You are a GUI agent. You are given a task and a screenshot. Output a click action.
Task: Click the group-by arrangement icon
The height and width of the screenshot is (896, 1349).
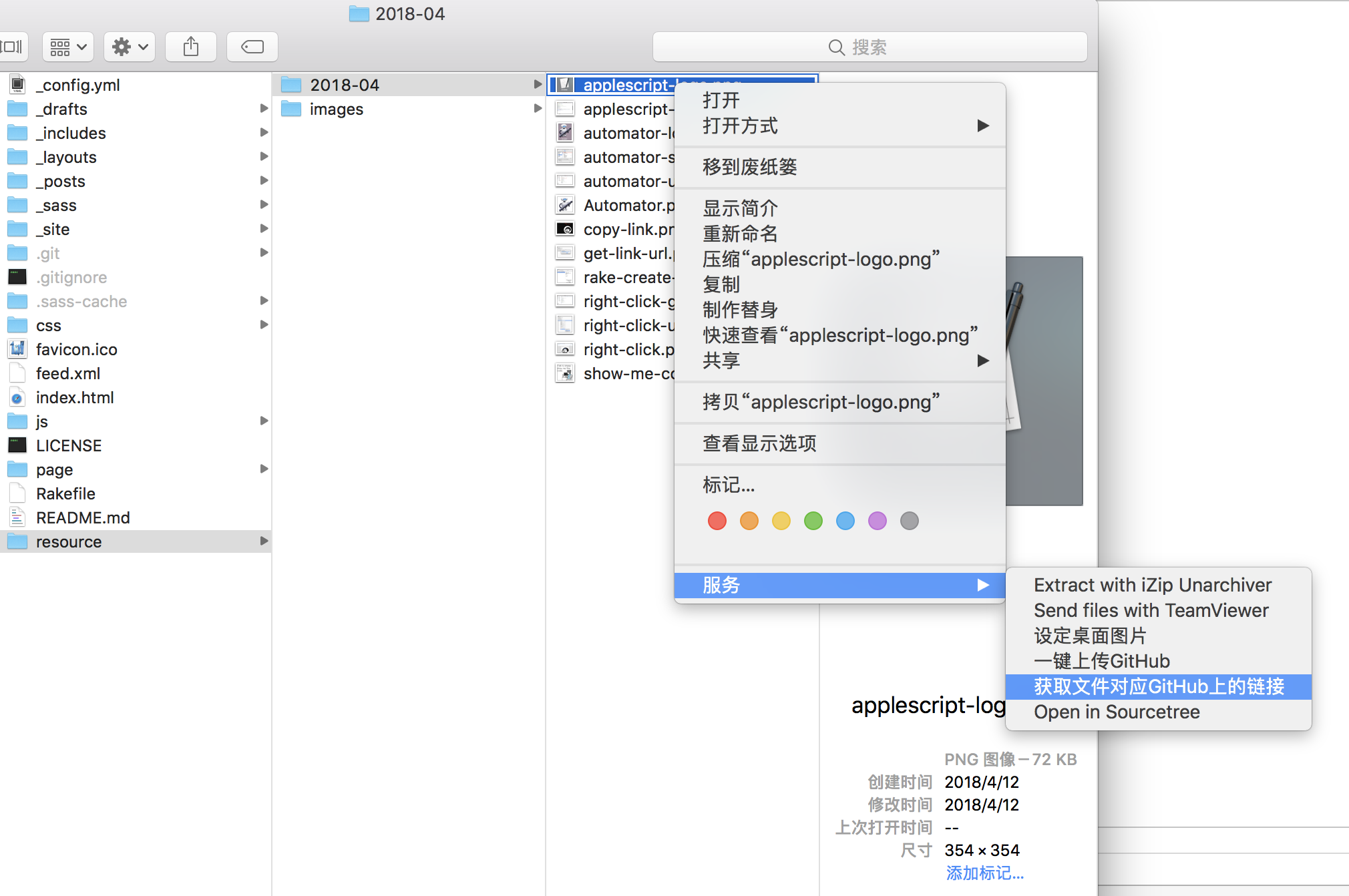68,47
